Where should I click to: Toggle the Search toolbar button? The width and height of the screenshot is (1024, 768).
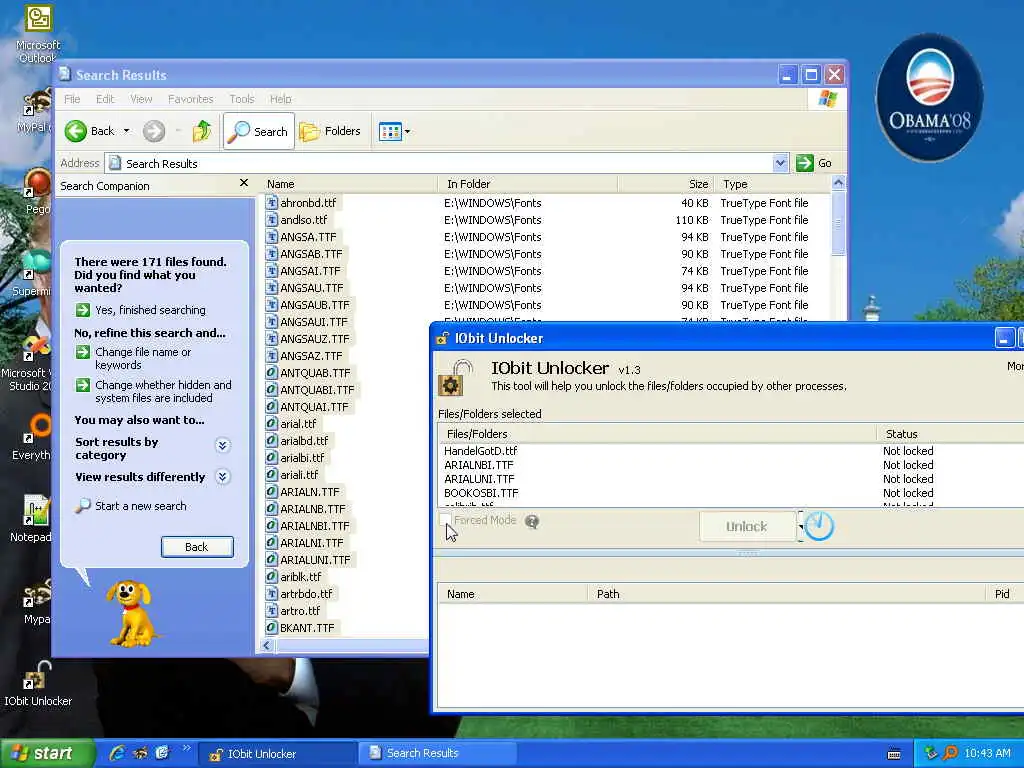tap(259, 131)
